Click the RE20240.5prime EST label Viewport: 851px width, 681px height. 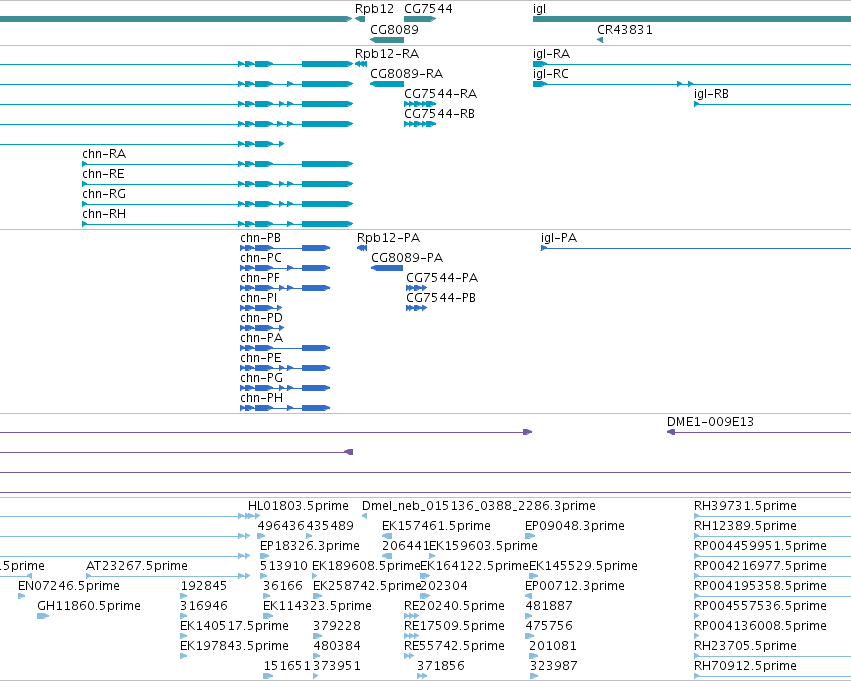point(454,606)
